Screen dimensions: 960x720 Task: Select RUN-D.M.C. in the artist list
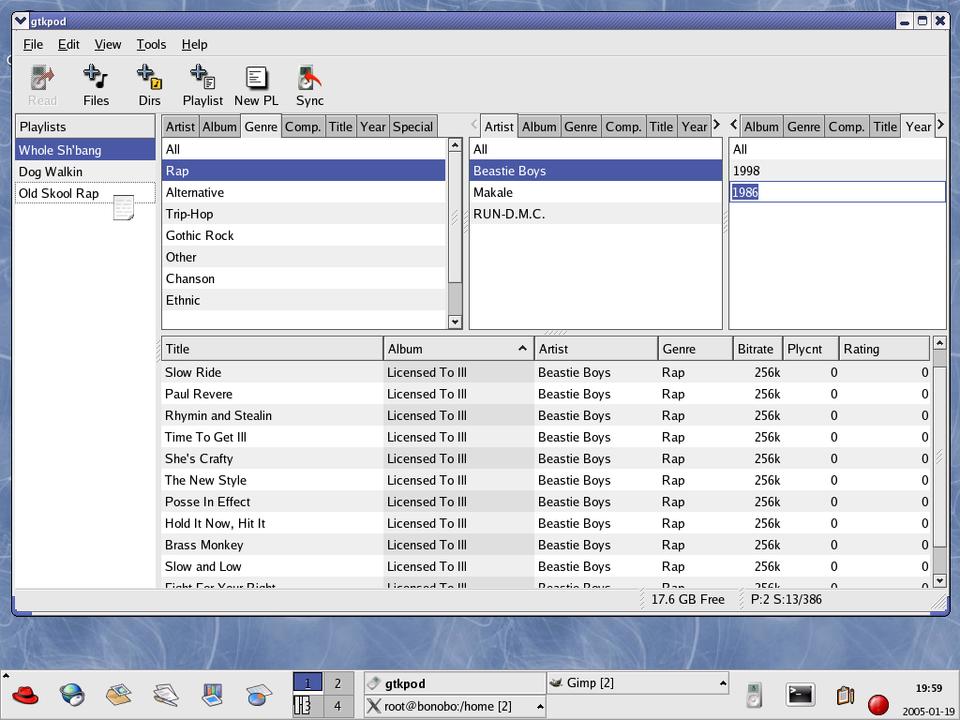coord(509,214)
